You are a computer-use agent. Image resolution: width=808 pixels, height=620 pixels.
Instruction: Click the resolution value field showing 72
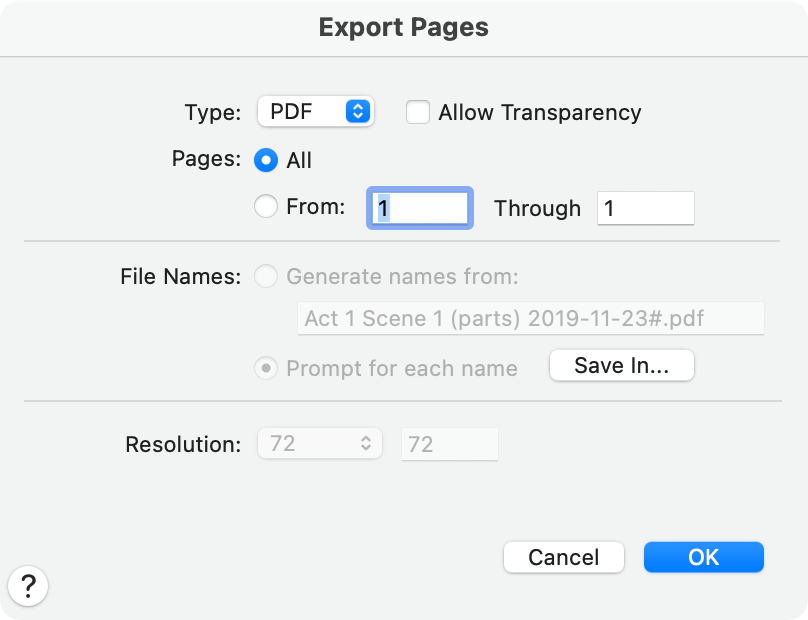(449, 443)
